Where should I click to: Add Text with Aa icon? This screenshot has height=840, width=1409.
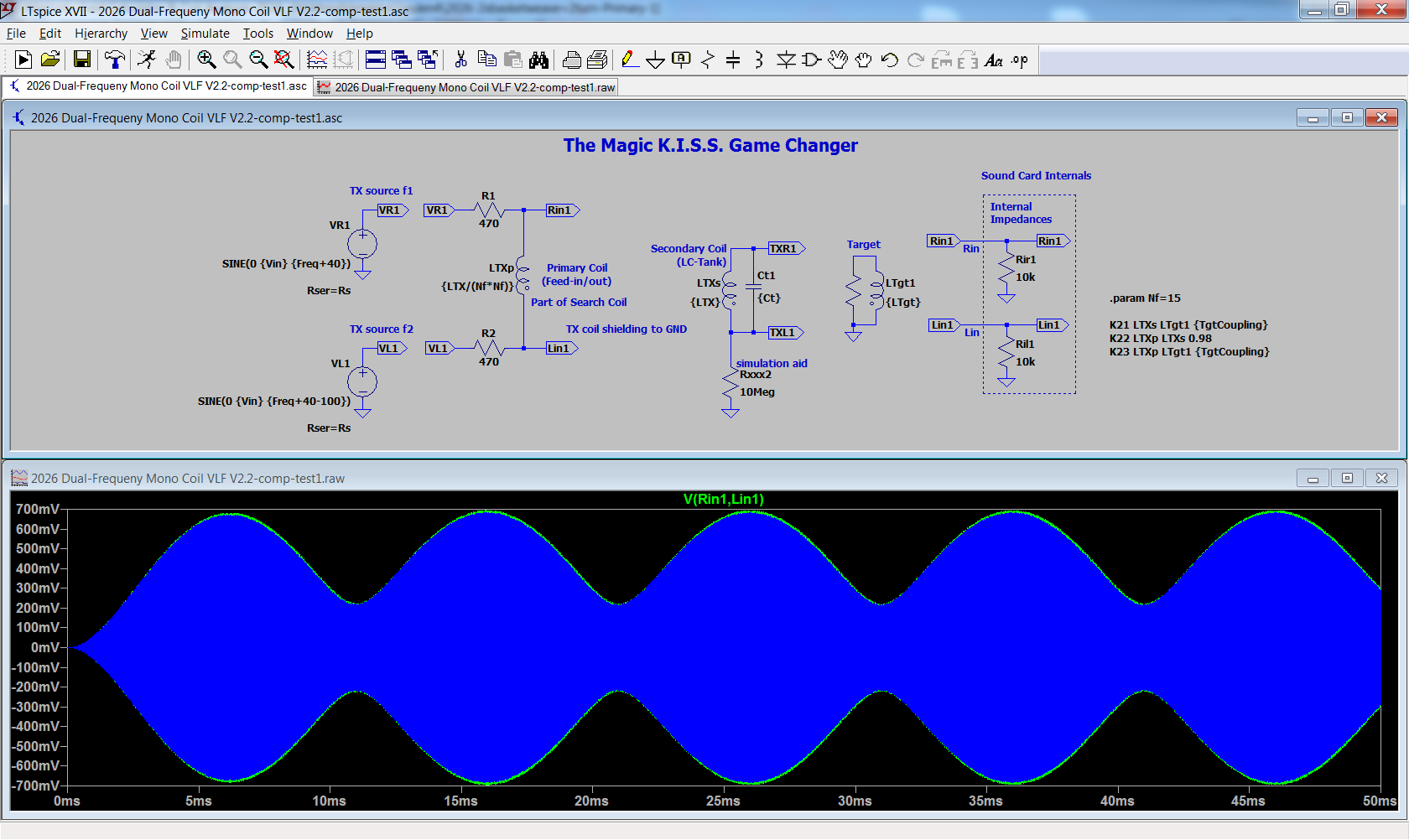coord(994,60)
